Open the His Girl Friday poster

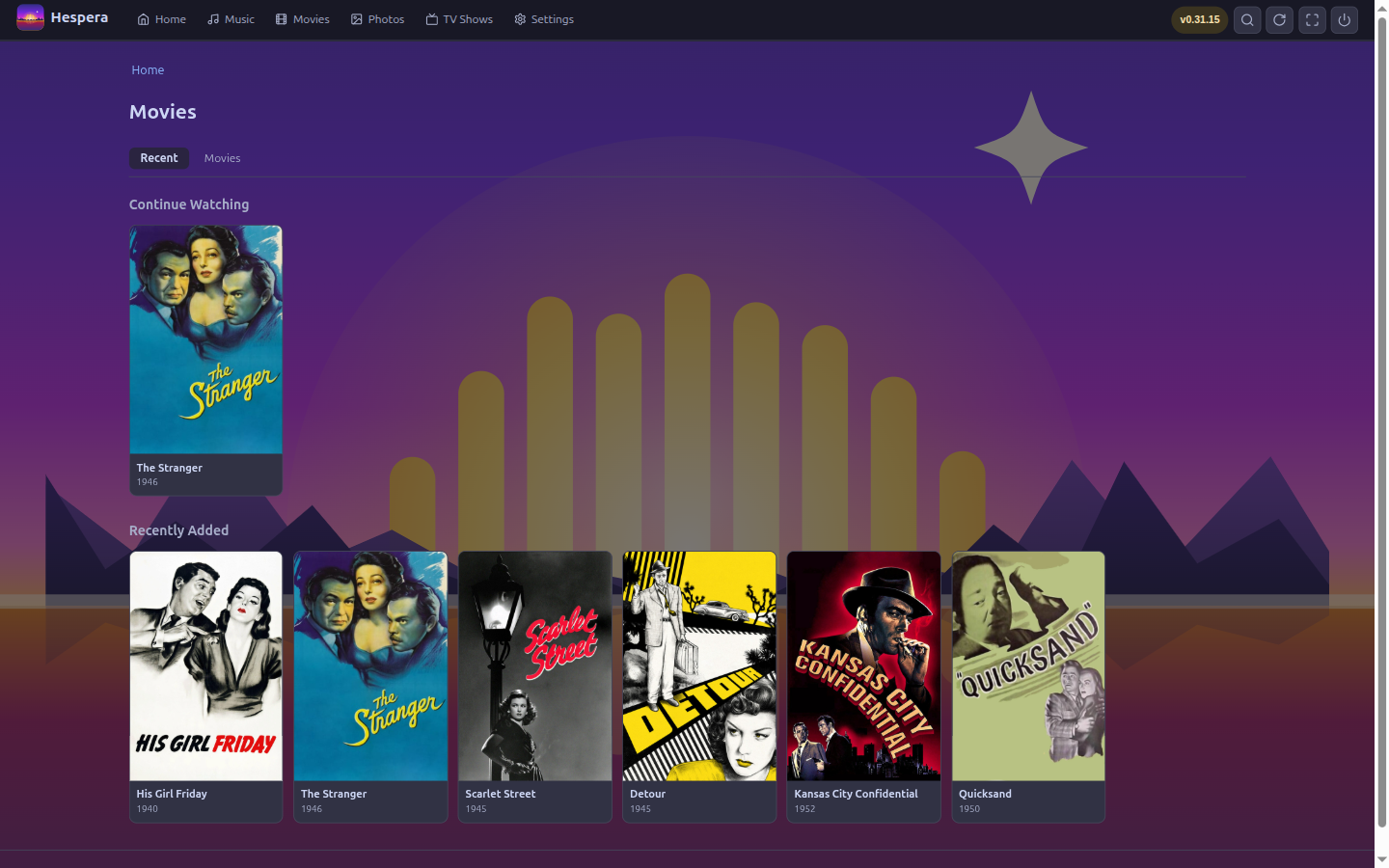(x=205, y=687)
